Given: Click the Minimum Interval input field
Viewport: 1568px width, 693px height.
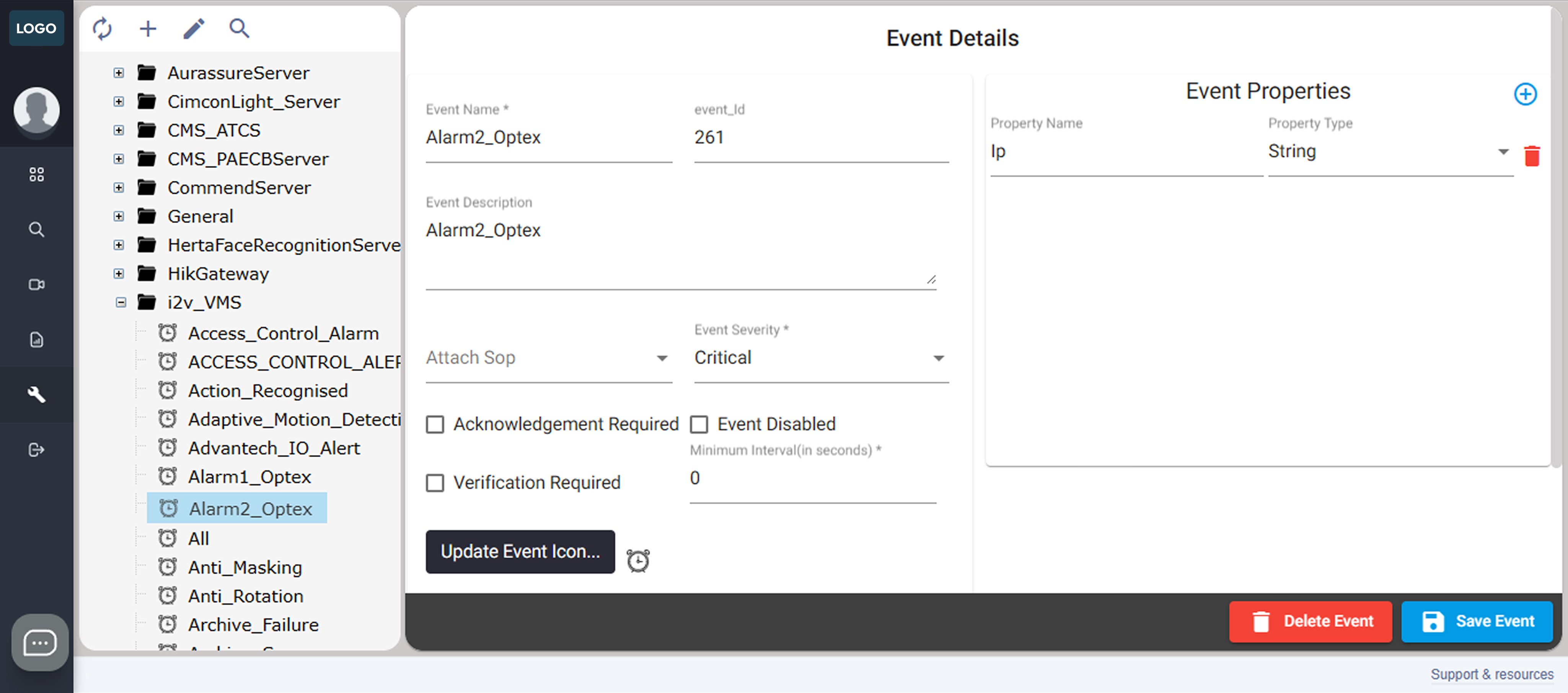Looking at the screenshot, I should tap(812, 478).
